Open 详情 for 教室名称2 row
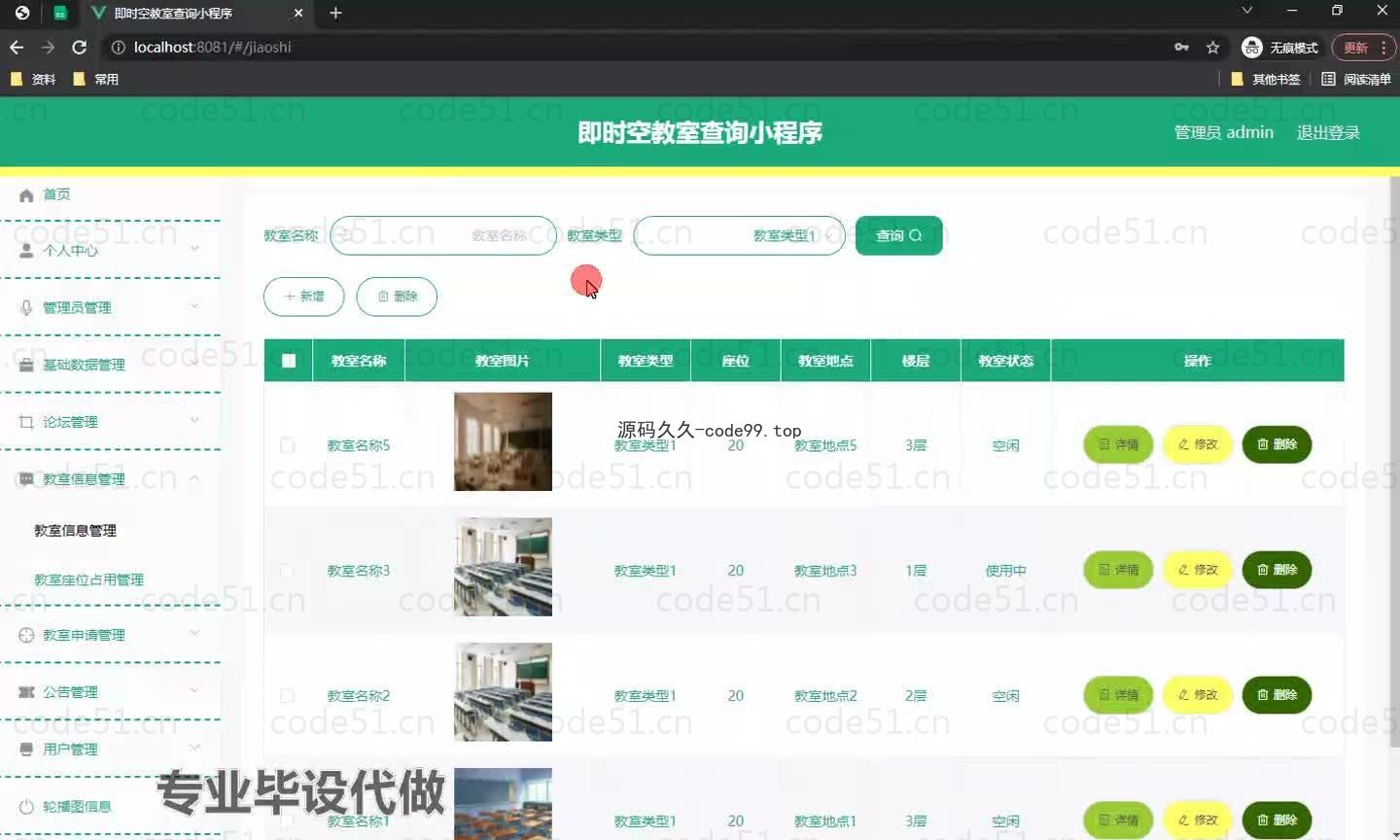The width and height of the screenshot is (1400, 840). click(1118, 695)
